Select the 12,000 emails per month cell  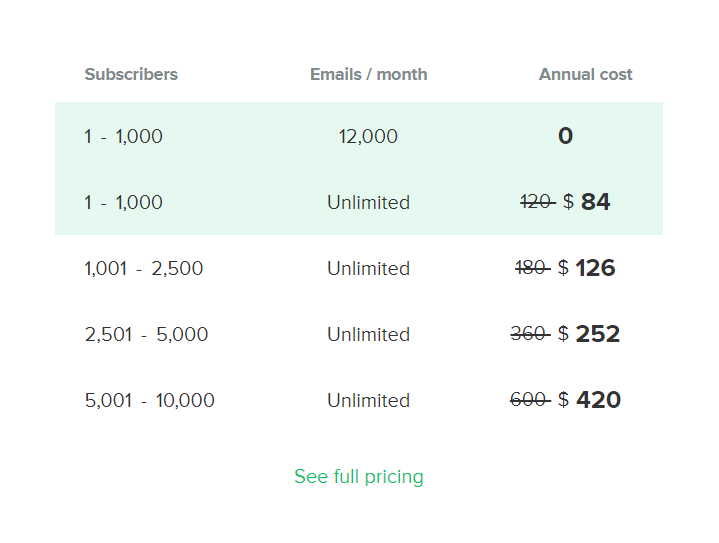click(x=368, y=137)
